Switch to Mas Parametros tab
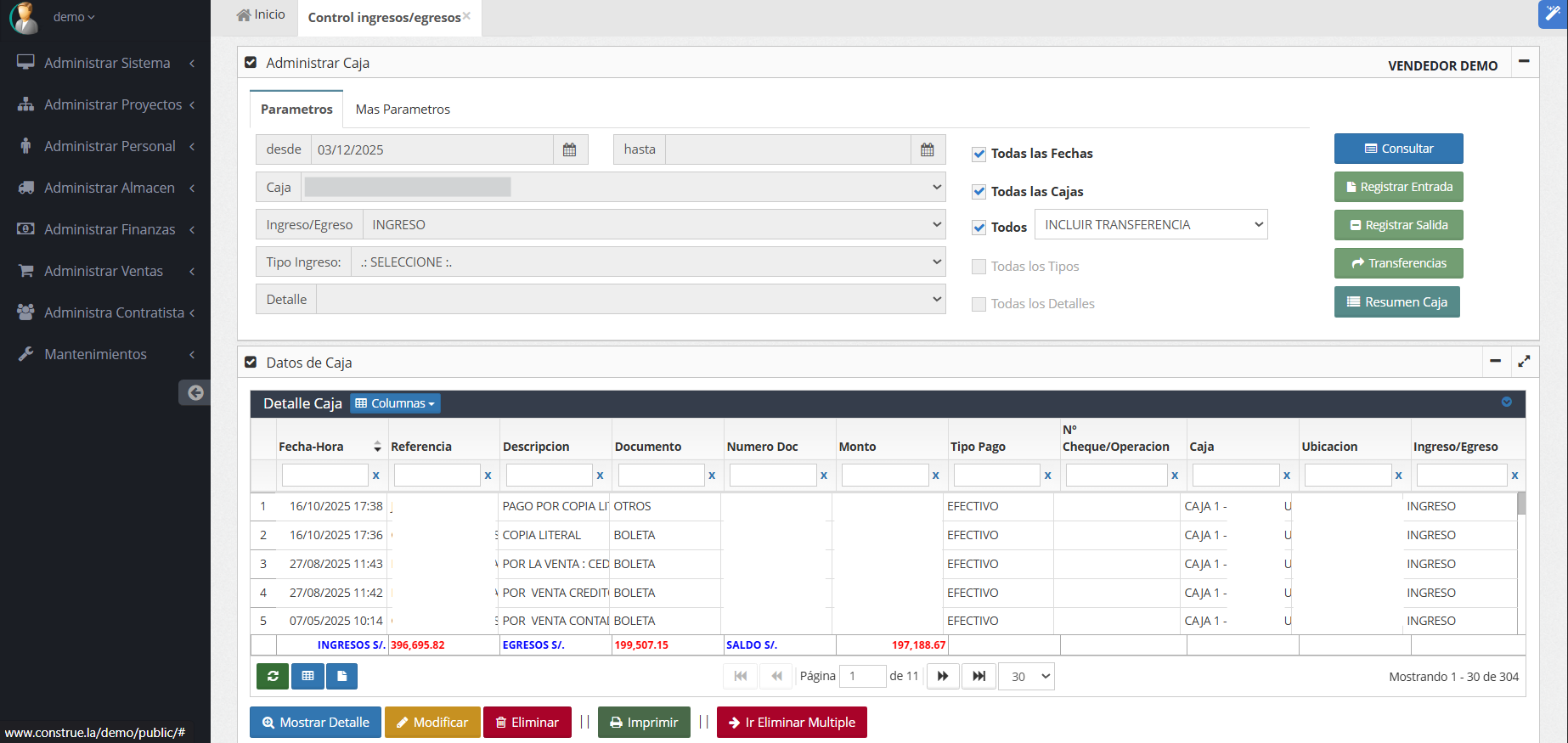Viewport: 1568px width, 743px height. (403, 110)
